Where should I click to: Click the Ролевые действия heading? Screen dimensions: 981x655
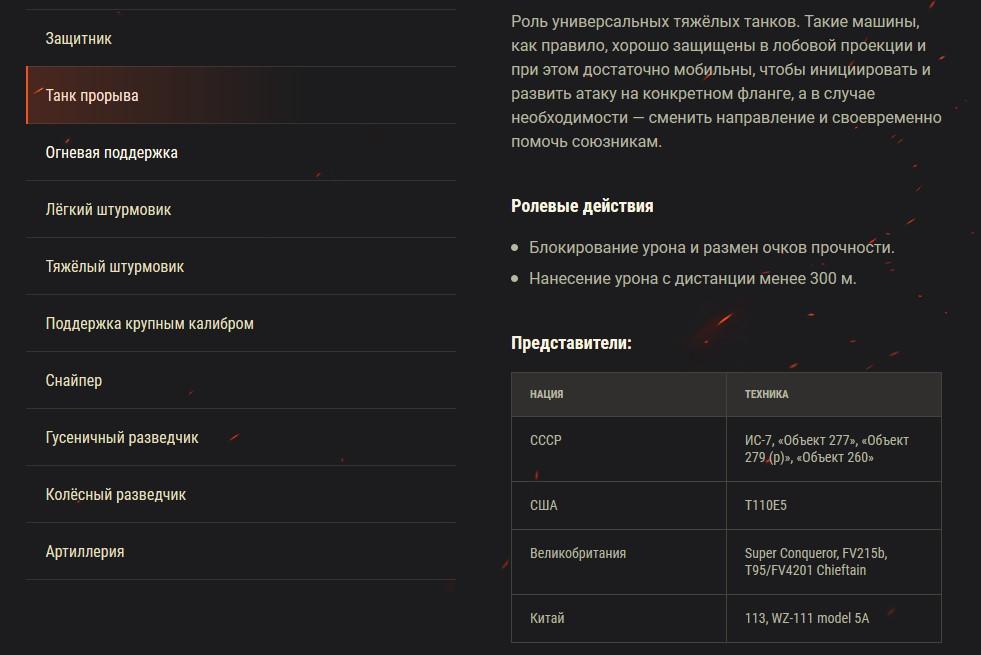(x=582, y=206)
